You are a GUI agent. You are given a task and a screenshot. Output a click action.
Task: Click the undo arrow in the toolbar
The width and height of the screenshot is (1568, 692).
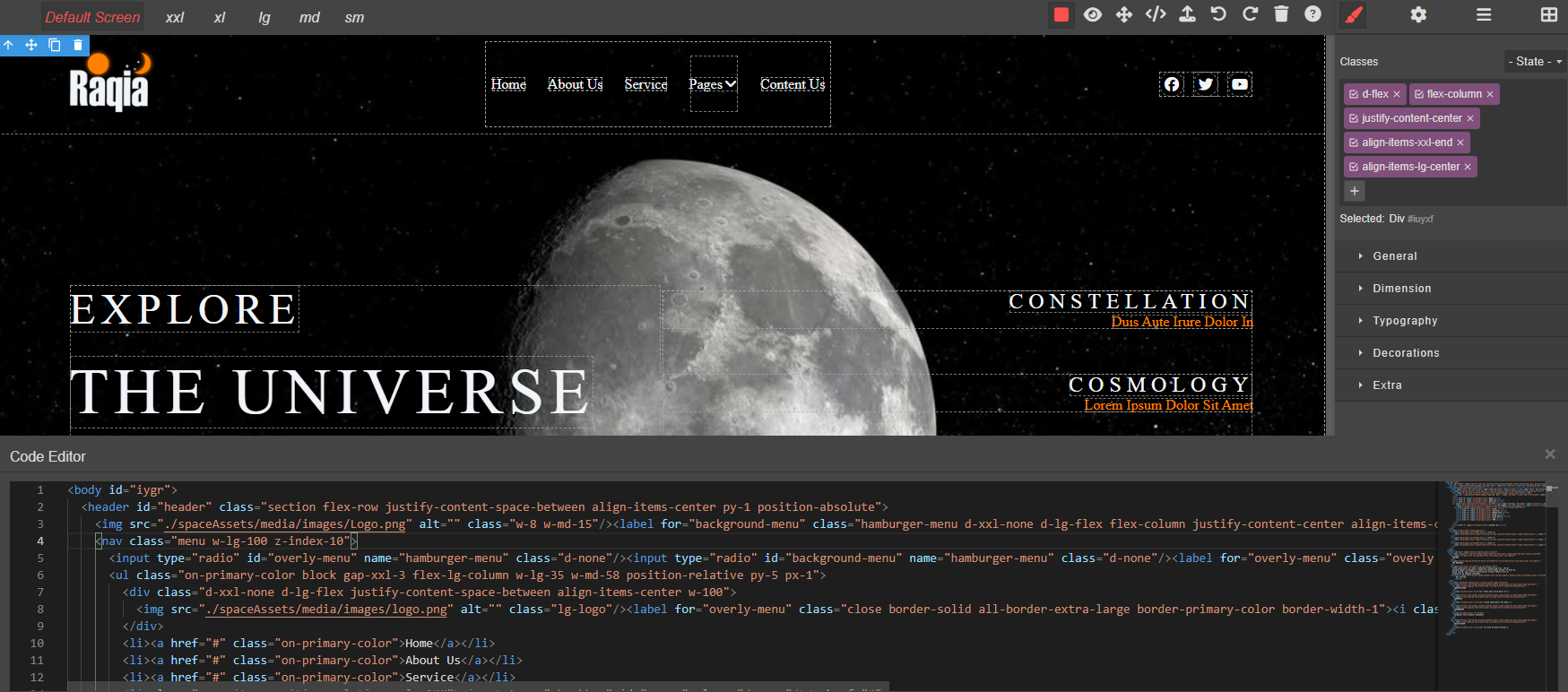(1218, 14)
